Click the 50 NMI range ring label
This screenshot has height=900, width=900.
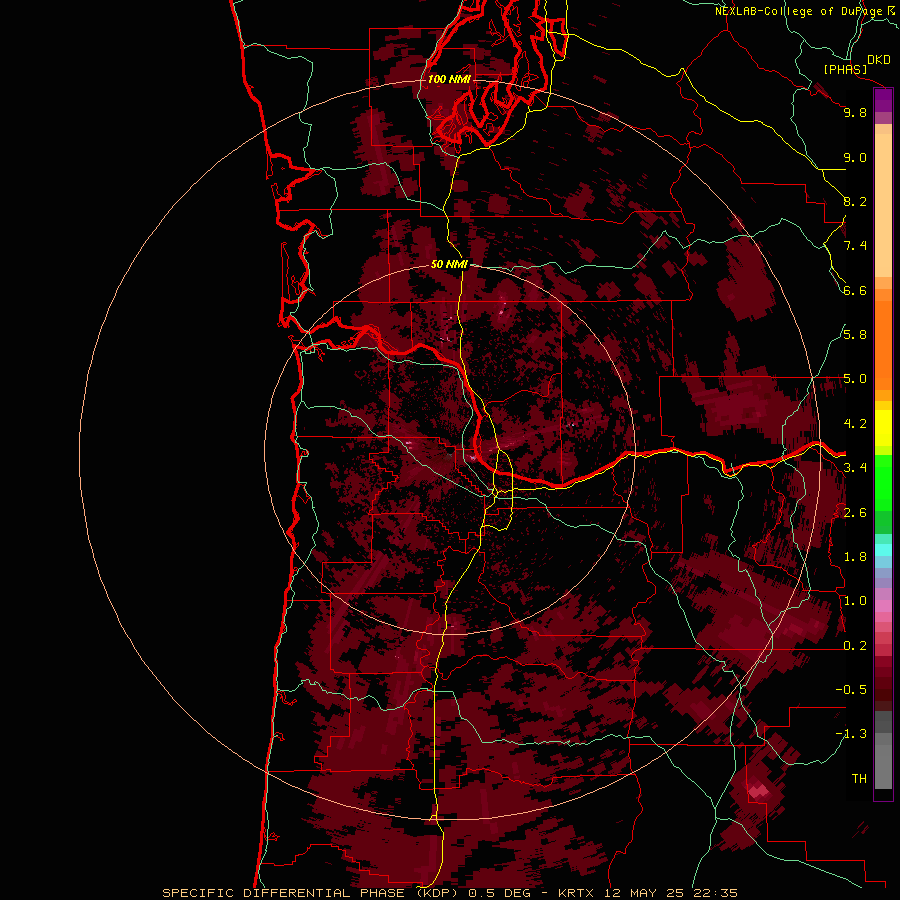point(449,264)
